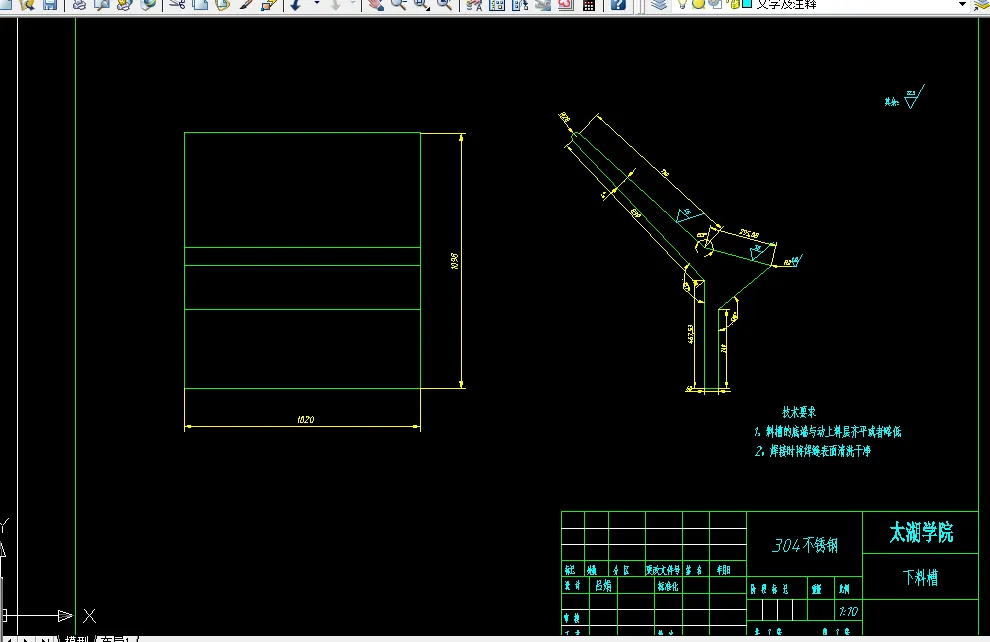Select the Match Properties brush icon
The width and height of the screenshot is (990, 642).
click(x=246, y=4)
